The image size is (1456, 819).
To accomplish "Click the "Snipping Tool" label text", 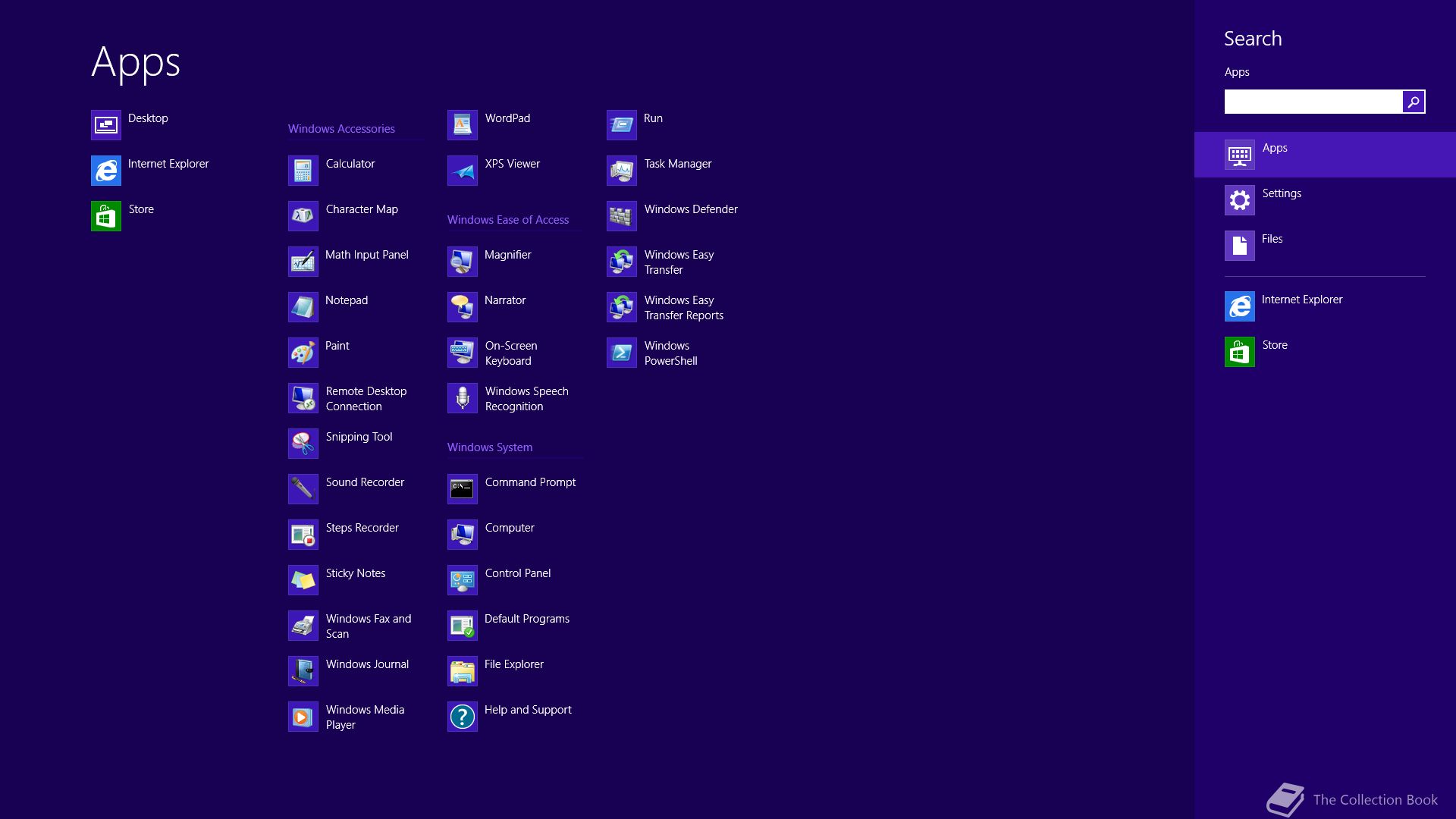I will tap(359, 437).
